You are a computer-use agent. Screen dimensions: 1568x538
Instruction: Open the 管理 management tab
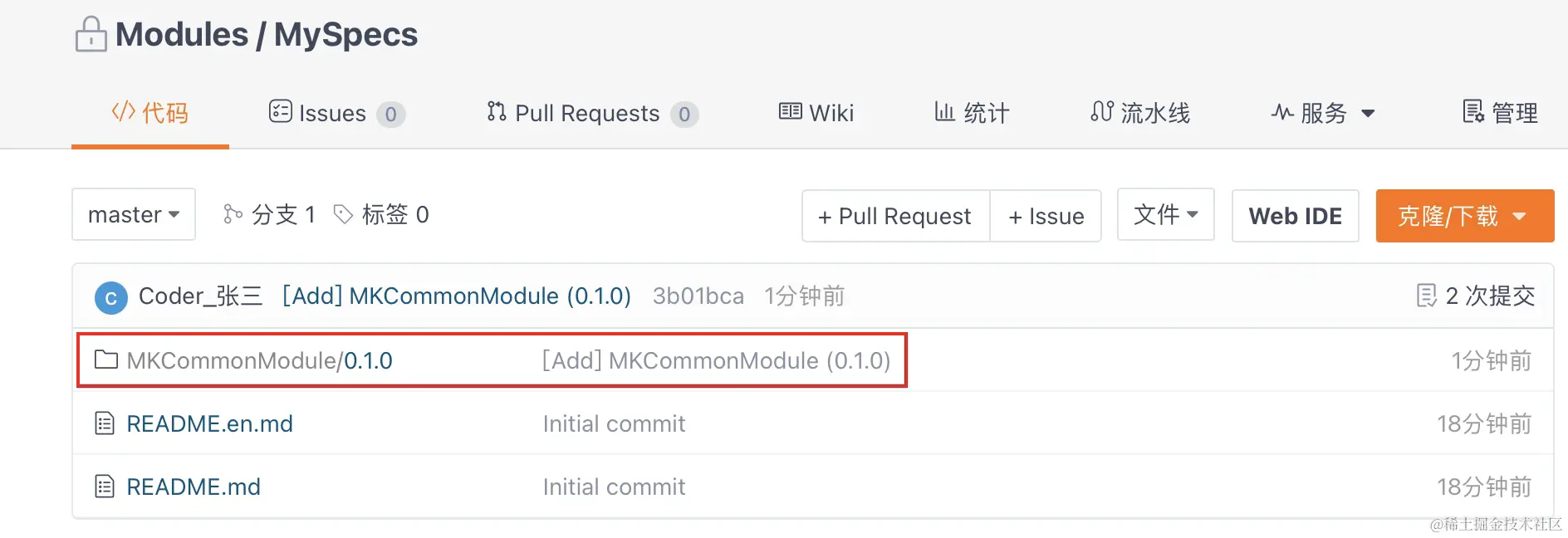pos(1500,113)
